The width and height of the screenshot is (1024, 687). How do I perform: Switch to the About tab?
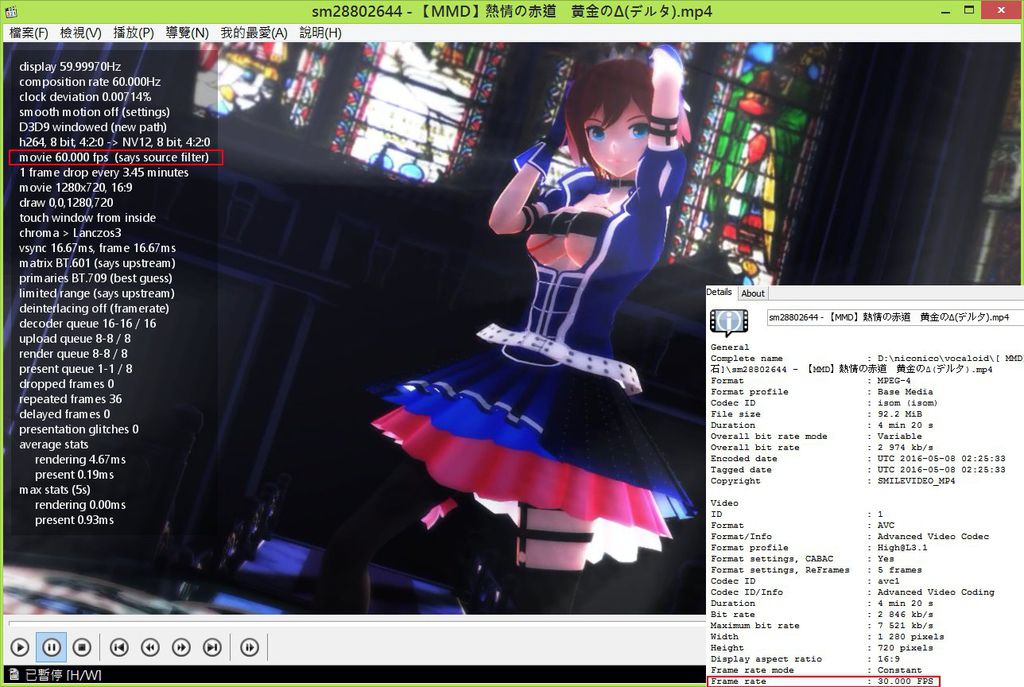click(x=753, y=293)
